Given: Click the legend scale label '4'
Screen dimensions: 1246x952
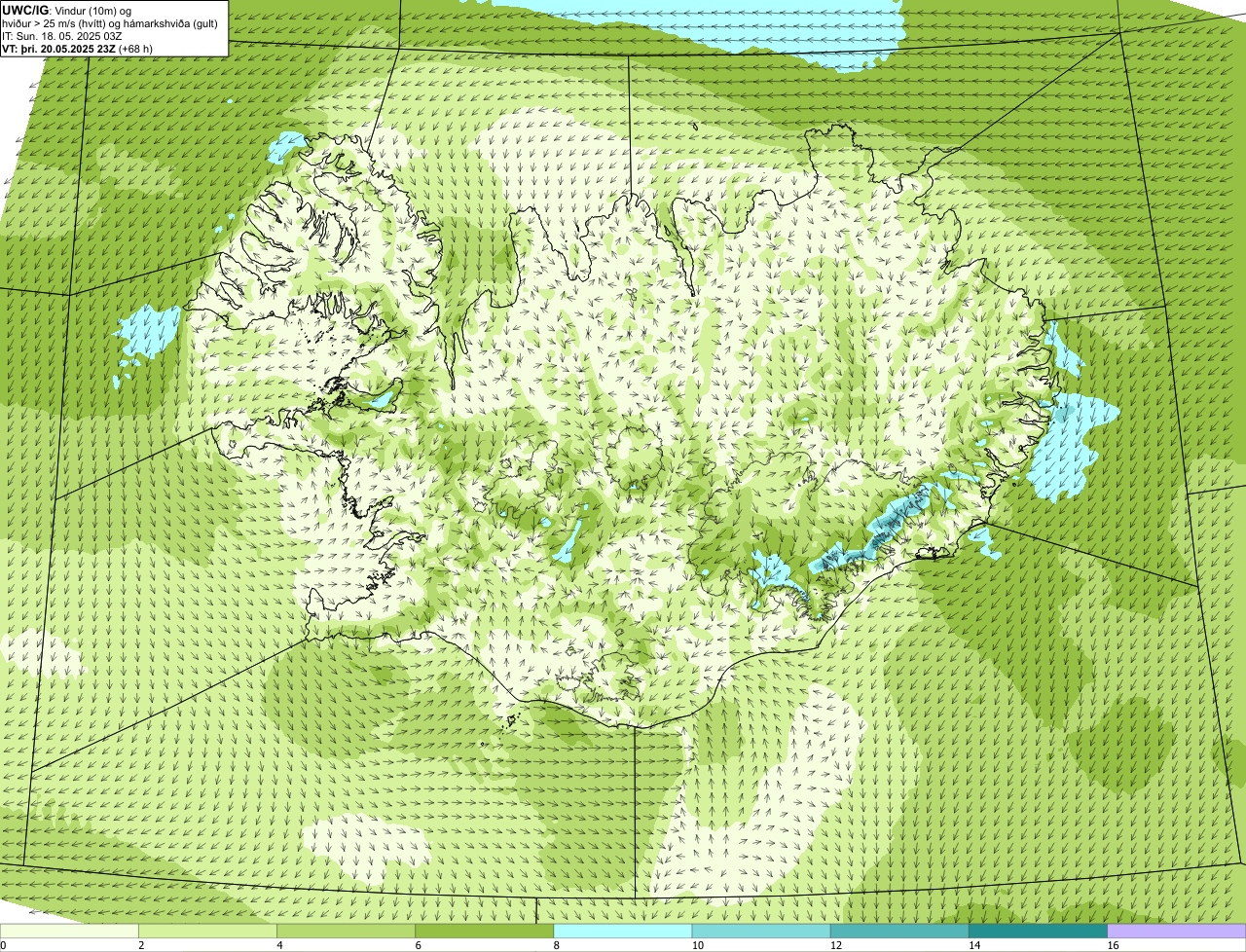Looking at the screenshot, I should 279,945.
